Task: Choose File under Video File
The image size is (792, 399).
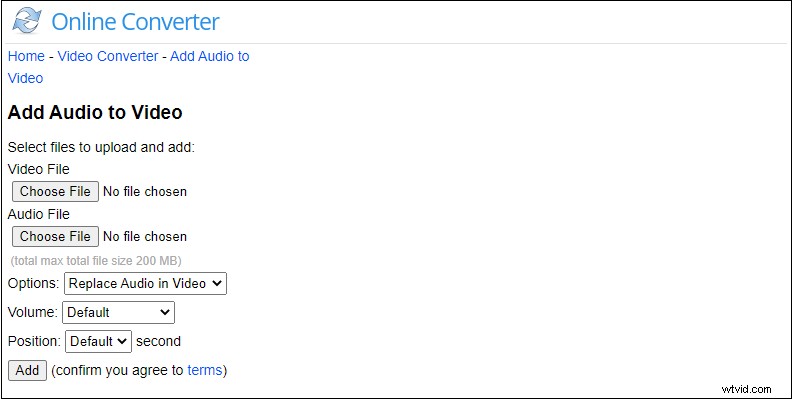Action: click(55, 191)
